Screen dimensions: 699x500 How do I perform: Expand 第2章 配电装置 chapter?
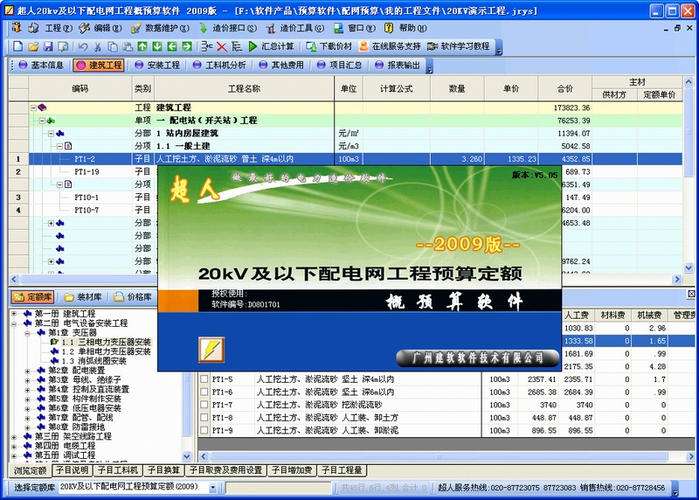pos(27,370)
